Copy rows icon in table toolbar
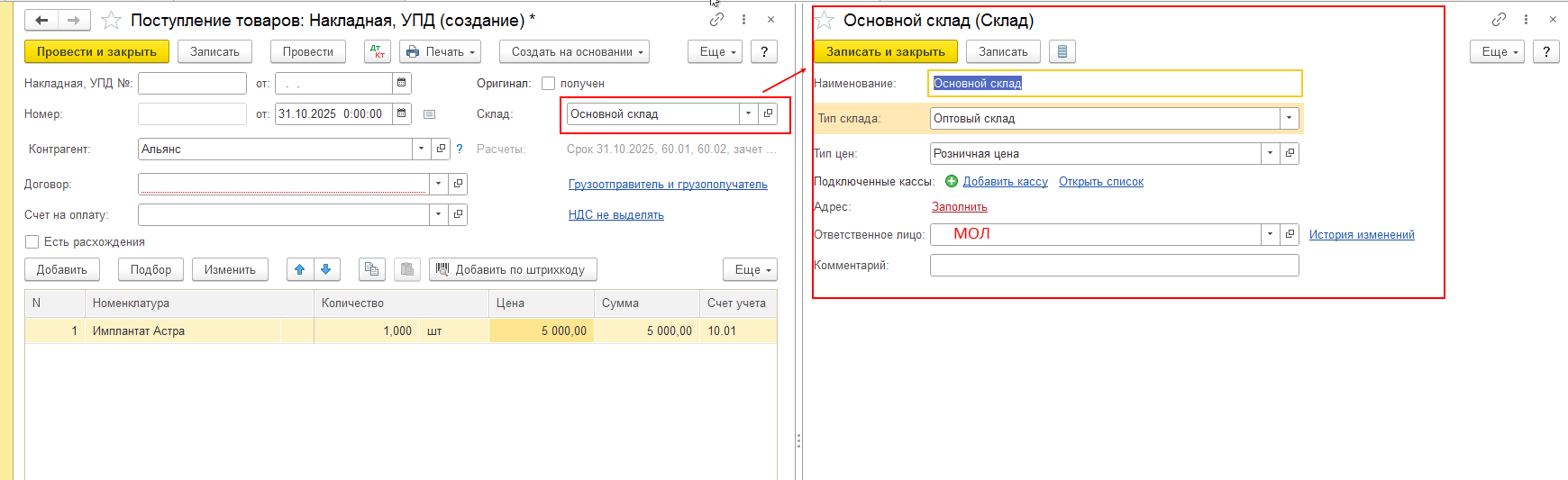This screenshot has height=480, width=1568. [371, 269]
